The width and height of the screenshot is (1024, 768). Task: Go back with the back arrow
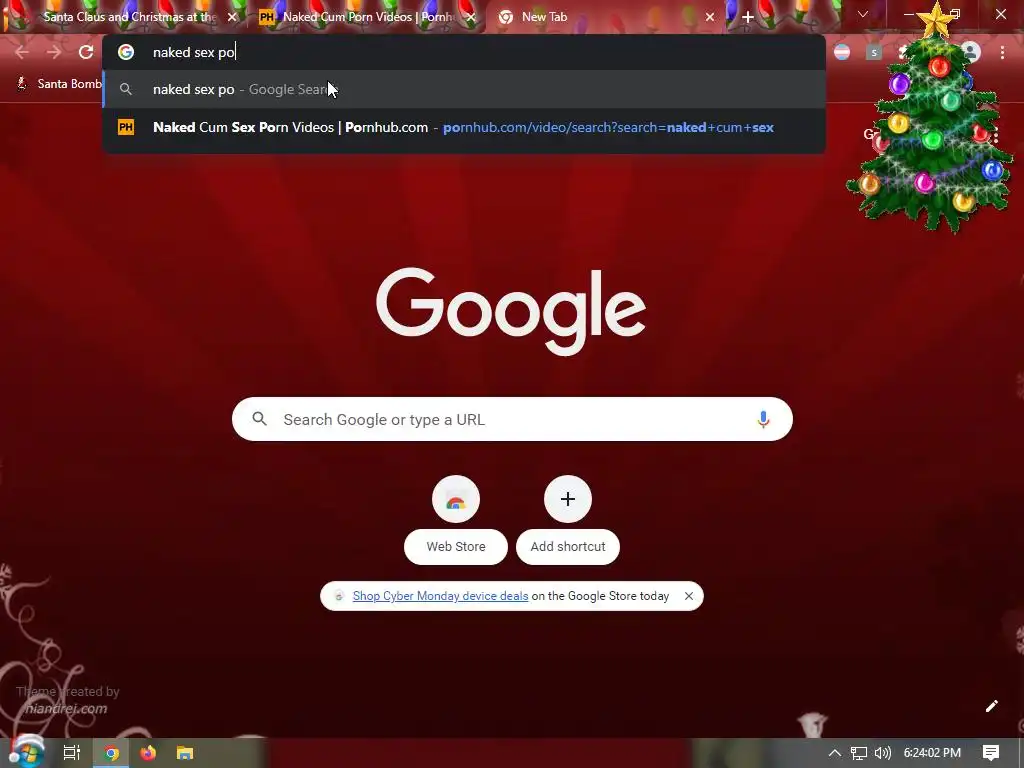click(x=22, y=52)
